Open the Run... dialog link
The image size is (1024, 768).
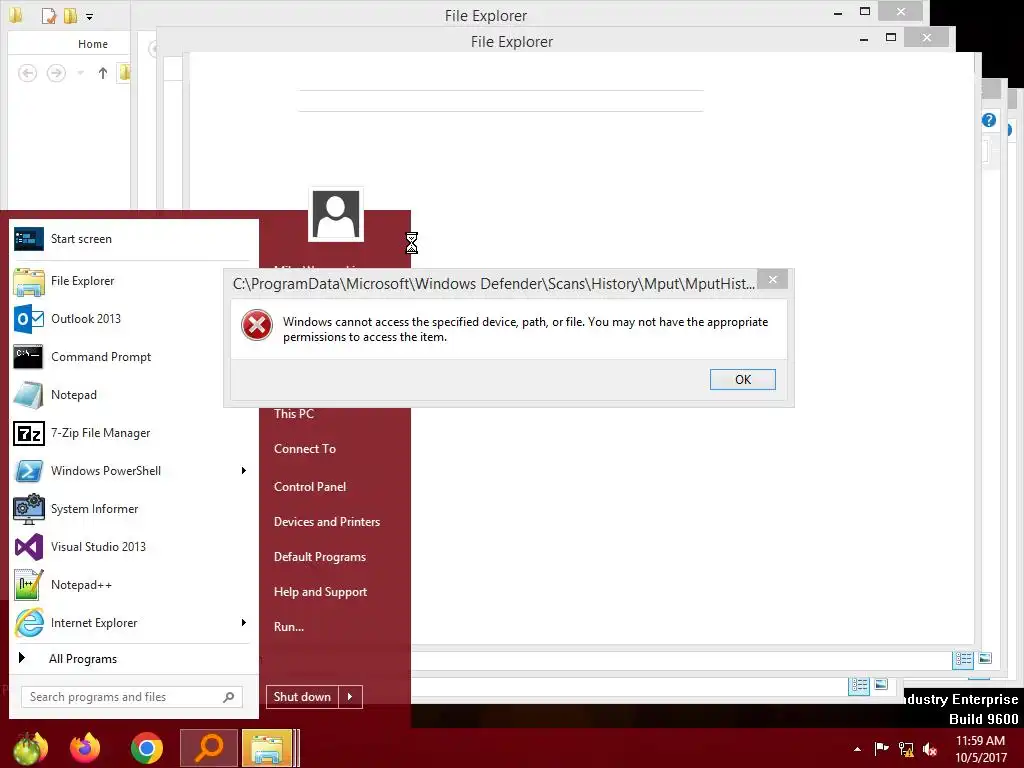coord(289,627)
